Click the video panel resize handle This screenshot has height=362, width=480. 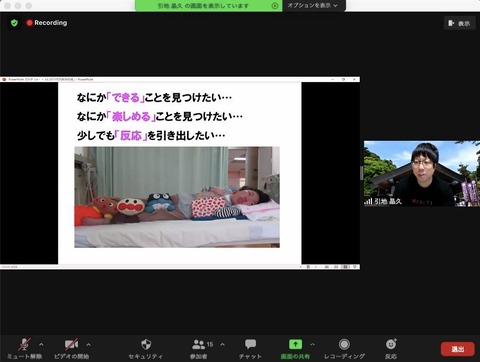(361, 173)
